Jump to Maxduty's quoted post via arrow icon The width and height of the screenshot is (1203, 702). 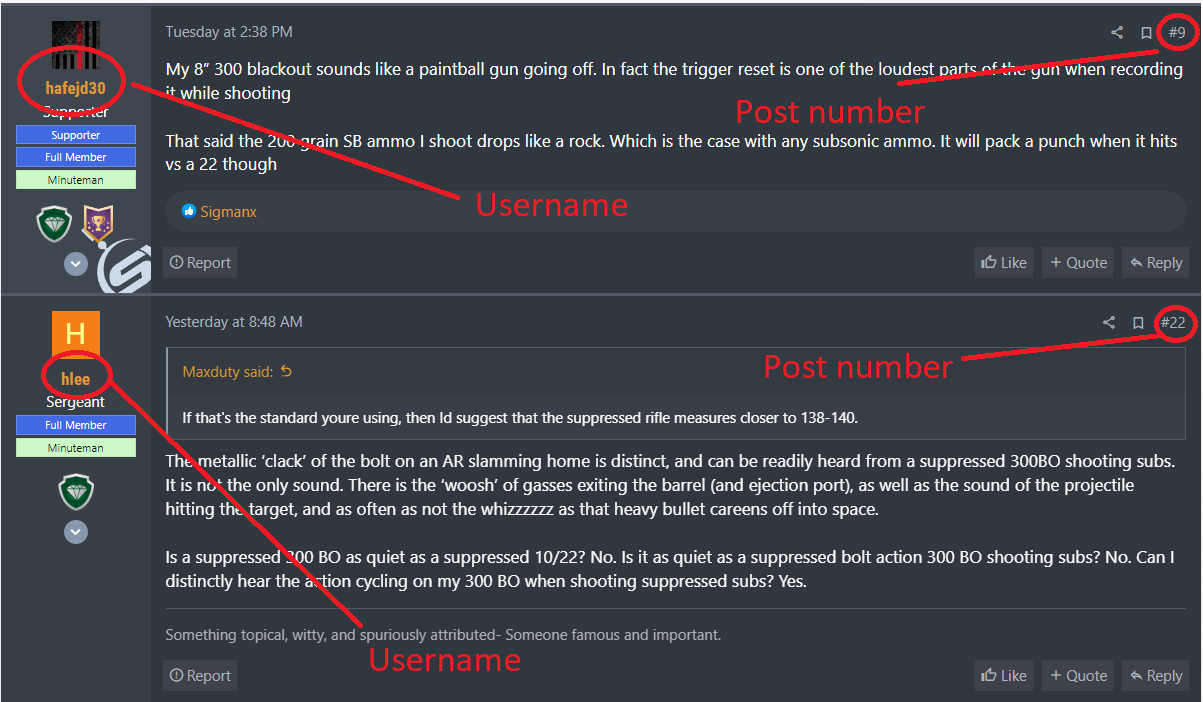click(287, 372)
